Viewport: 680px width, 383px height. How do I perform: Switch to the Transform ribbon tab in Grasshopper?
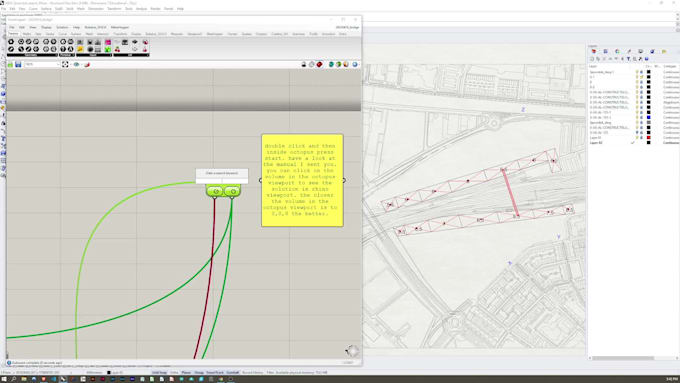click(x=121, y=34)
